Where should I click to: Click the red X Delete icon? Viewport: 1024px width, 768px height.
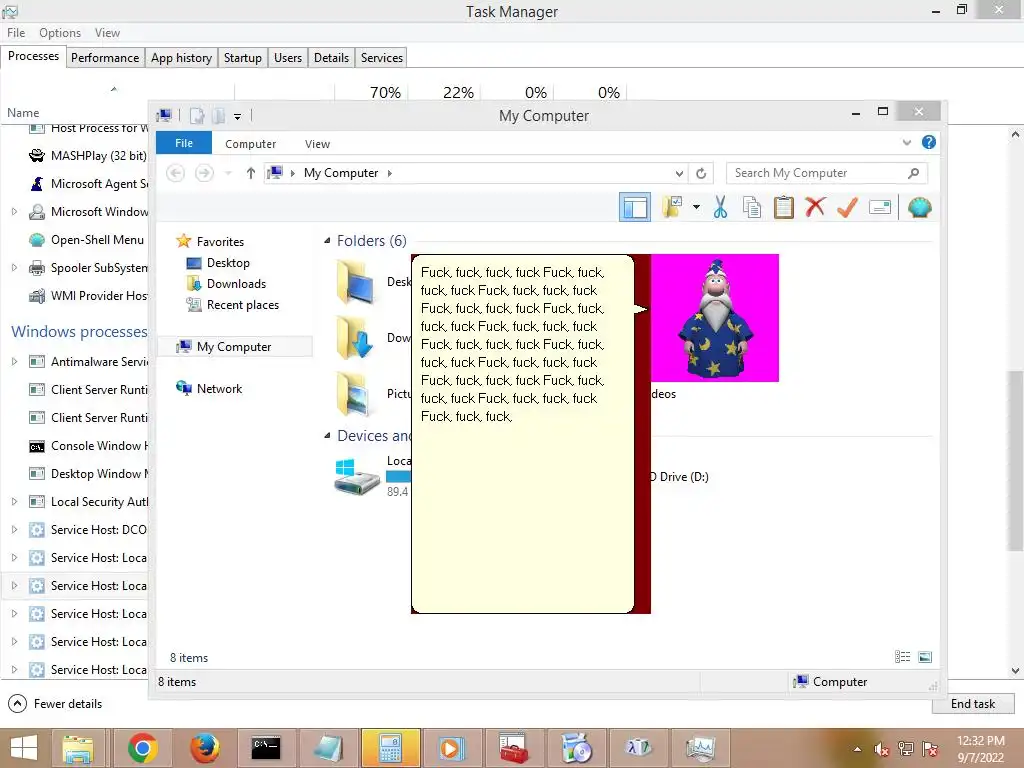(x=815, y=207)
